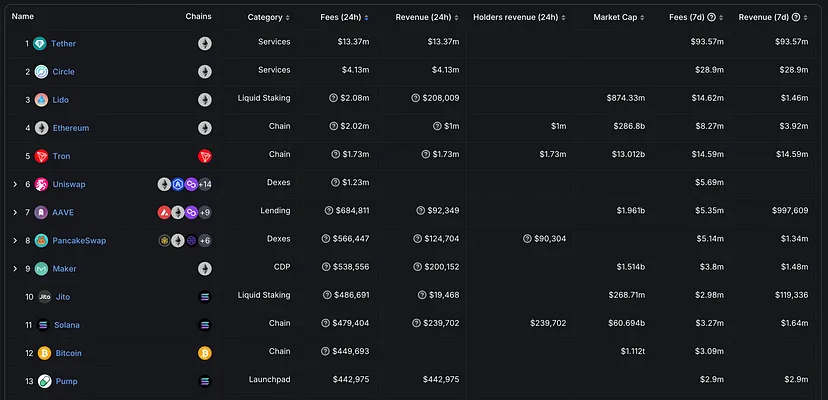Click the help icon beside Lido's 24h fees
The width and height of the screenshot is (828, 400).
335,99
